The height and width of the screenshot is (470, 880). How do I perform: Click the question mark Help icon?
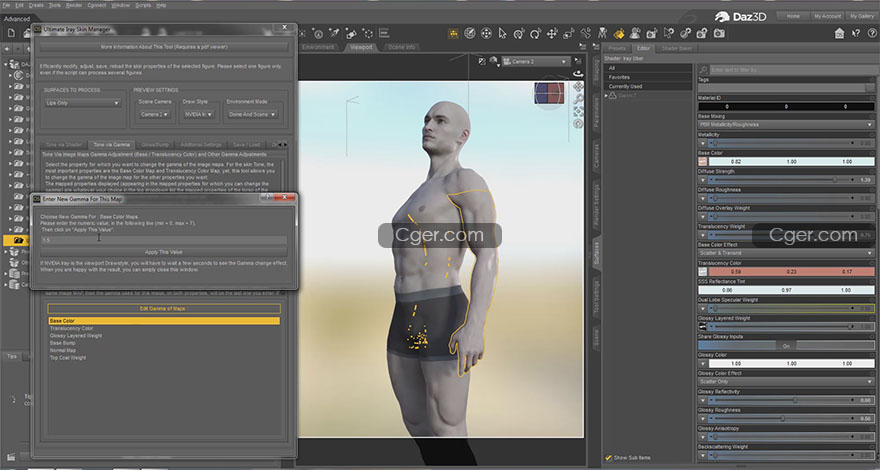(872, 34)
